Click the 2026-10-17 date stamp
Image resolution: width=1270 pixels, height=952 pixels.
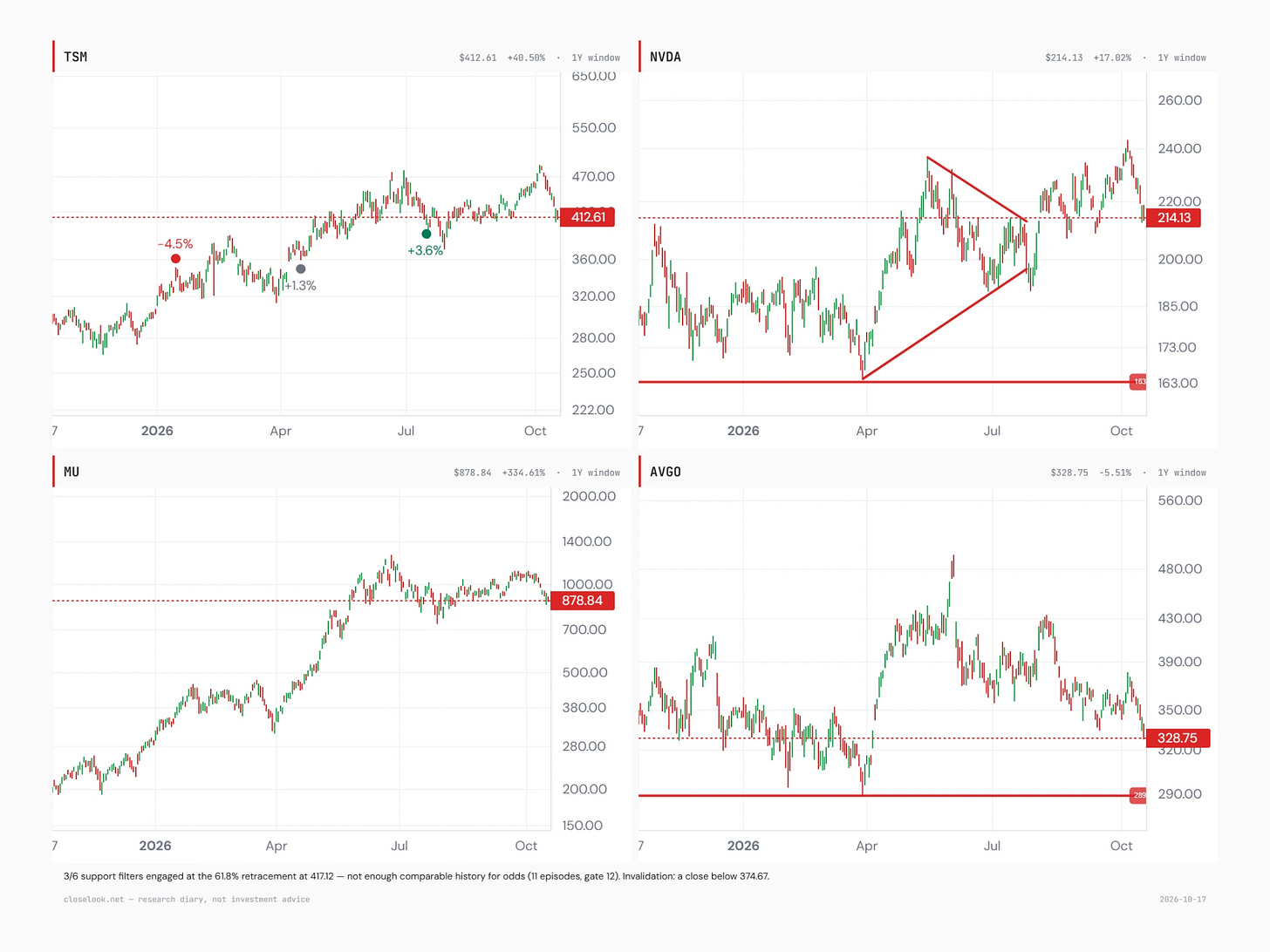pyautogui.click(x=1183, y=899)
